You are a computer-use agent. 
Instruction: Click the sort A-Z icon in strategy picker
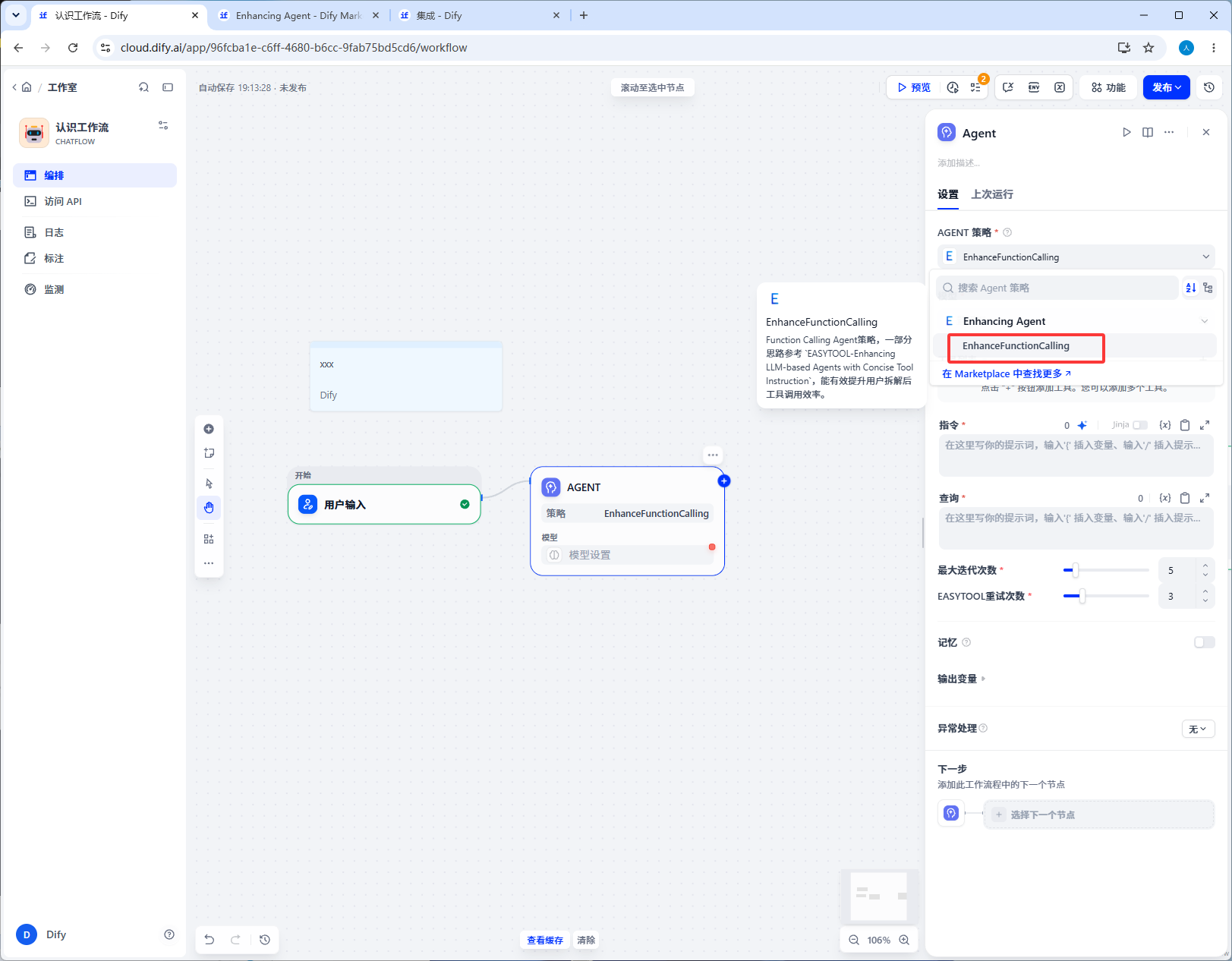tap(1191, 288)
